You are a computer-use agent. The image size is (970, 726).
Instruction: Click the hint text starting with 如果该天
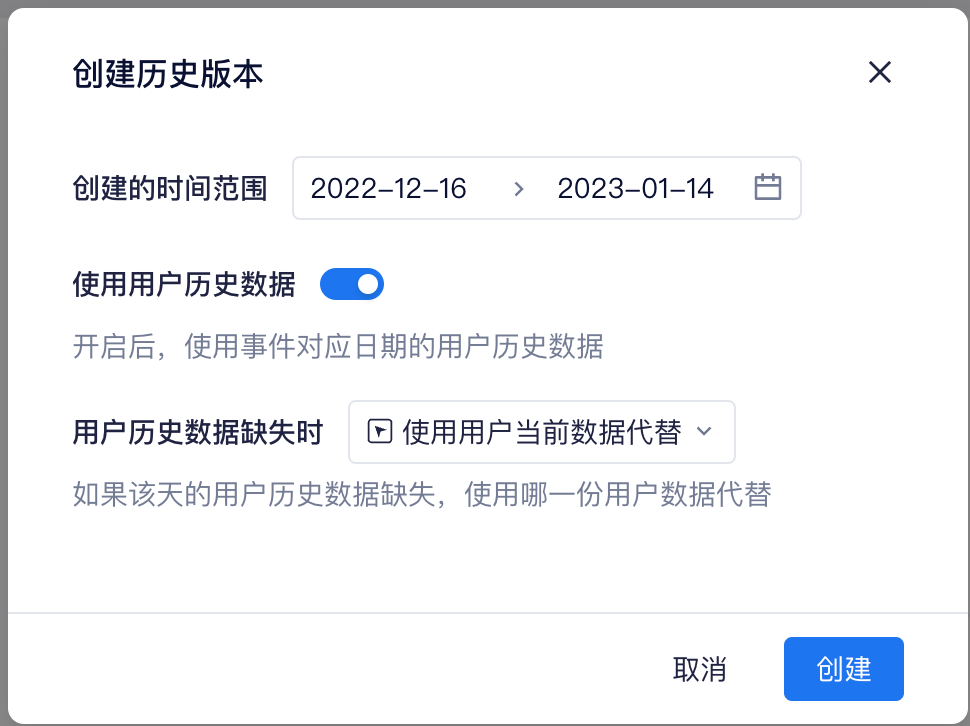point(422,495)
